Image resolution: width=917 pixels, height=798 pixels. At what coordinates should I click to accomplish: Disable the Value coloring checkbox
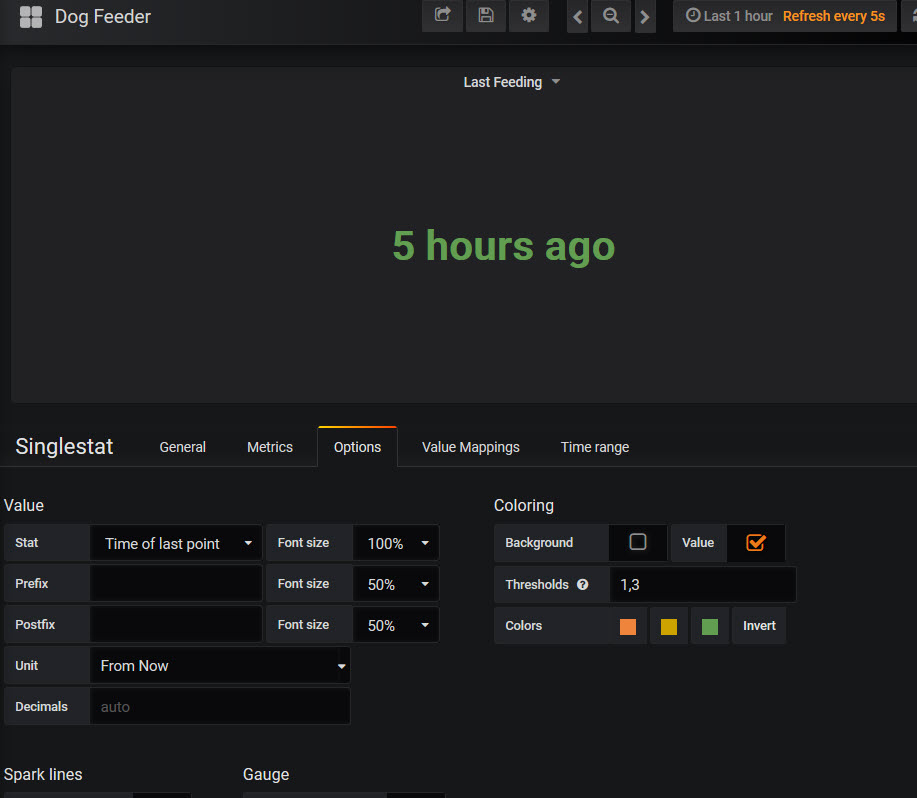(x=757, y=542)
